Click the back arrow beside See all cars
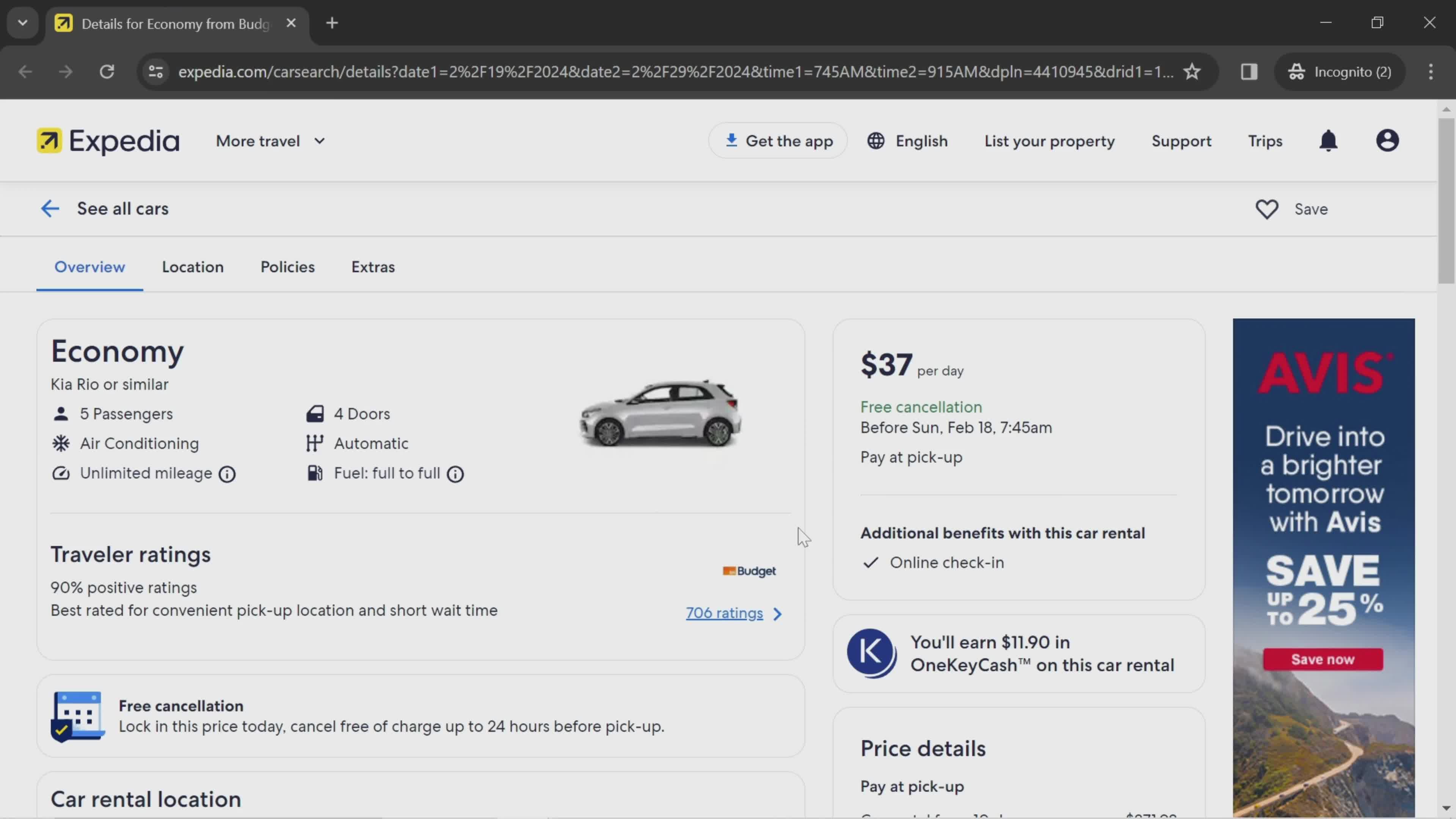The width and height of the screenshot is (1456, 819). click(50, 209)
